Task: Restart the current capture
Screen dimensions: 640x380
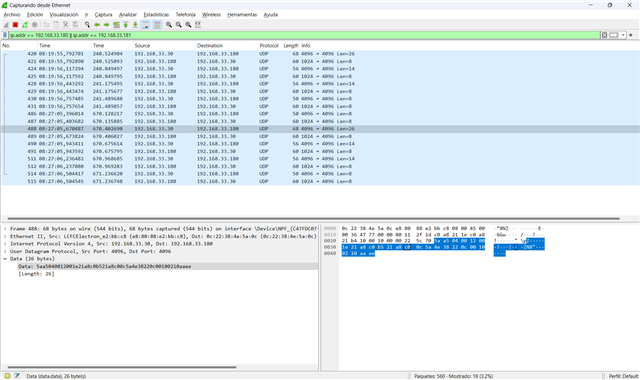Action: click(x=25, y=25)
